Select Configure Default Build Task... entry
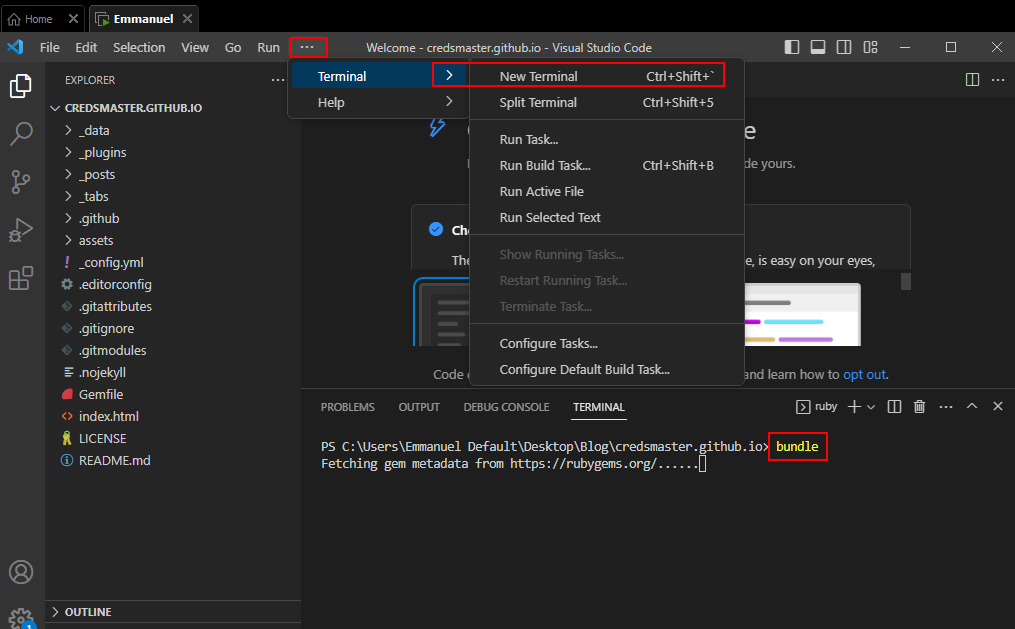The height and width of the screenshot is (629, 1015). tap(607, 370)
